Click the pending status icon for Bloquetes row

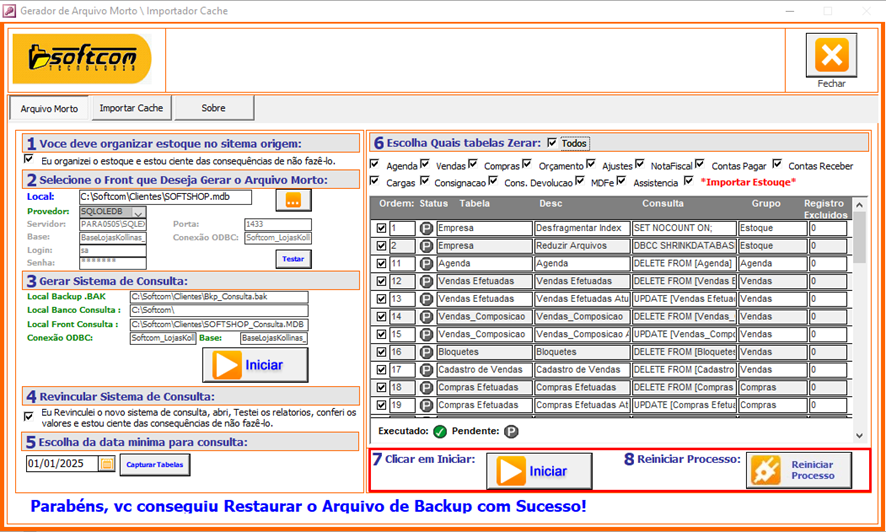coord(427,352)
